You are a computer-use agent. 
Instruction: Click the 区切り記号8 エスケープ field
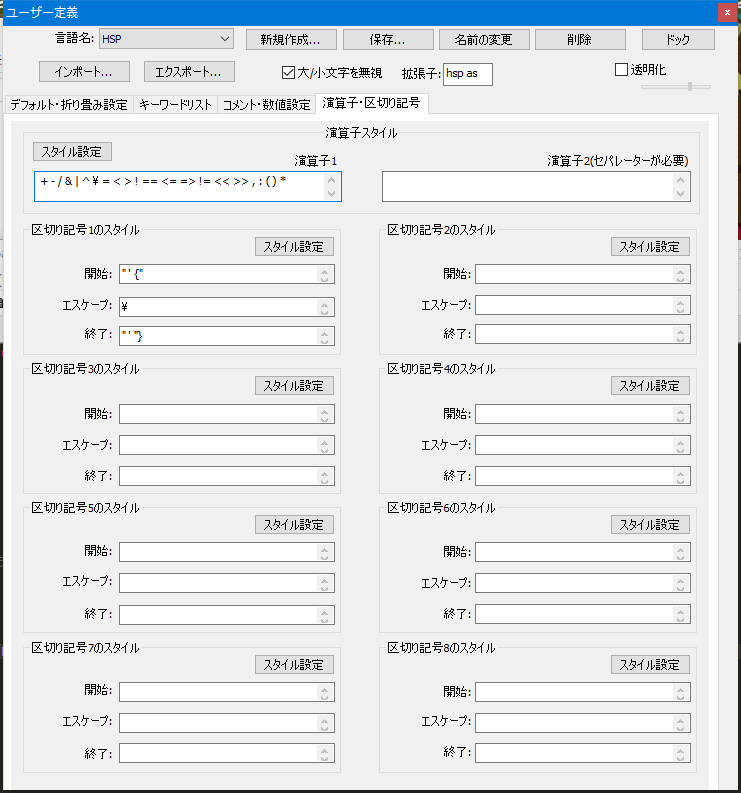(x=583, y=722)
